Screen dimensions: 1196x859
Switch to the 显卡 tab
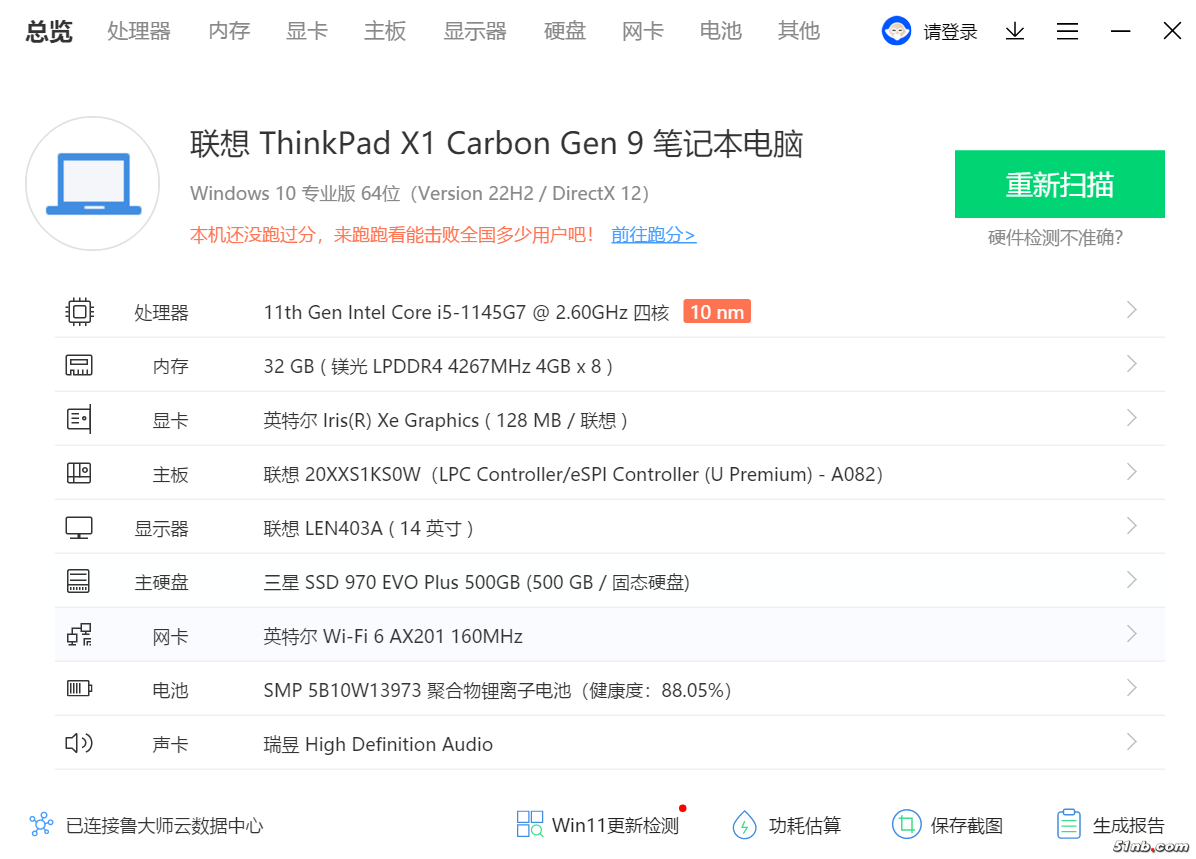(x=307, y=32)
